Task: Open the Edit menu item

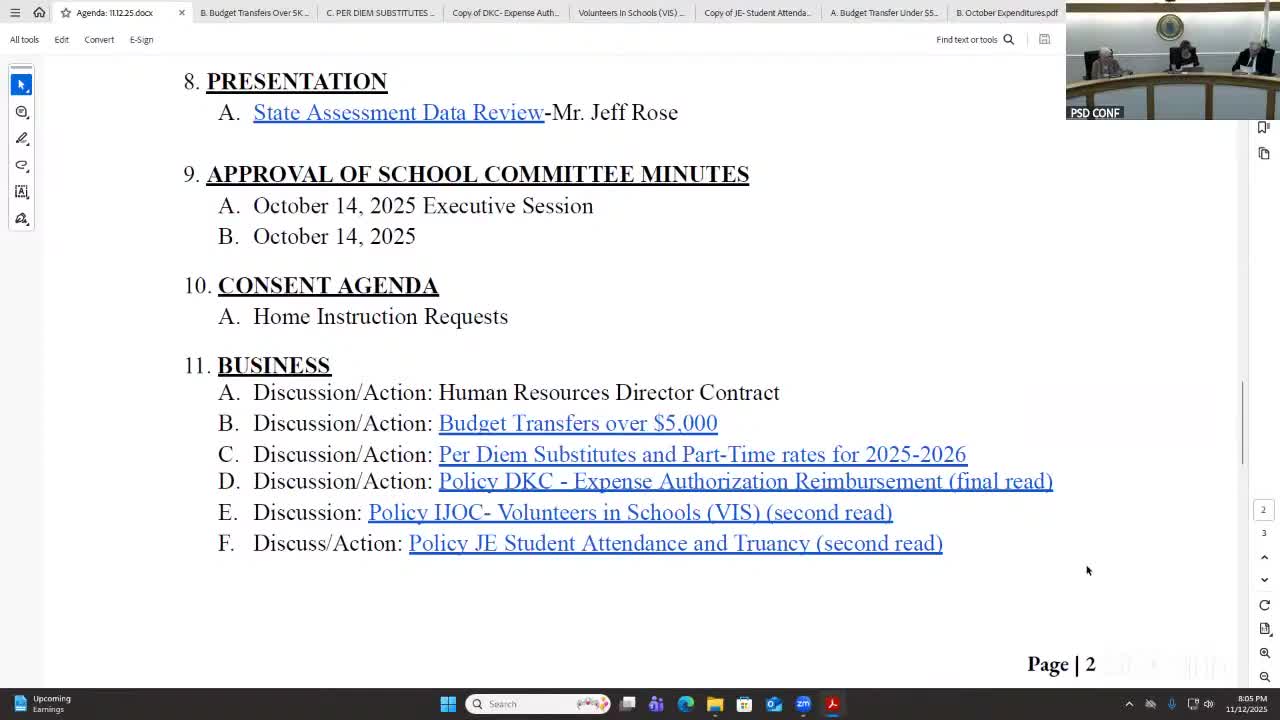Action: pyautogui.click(x=61, y=39)
